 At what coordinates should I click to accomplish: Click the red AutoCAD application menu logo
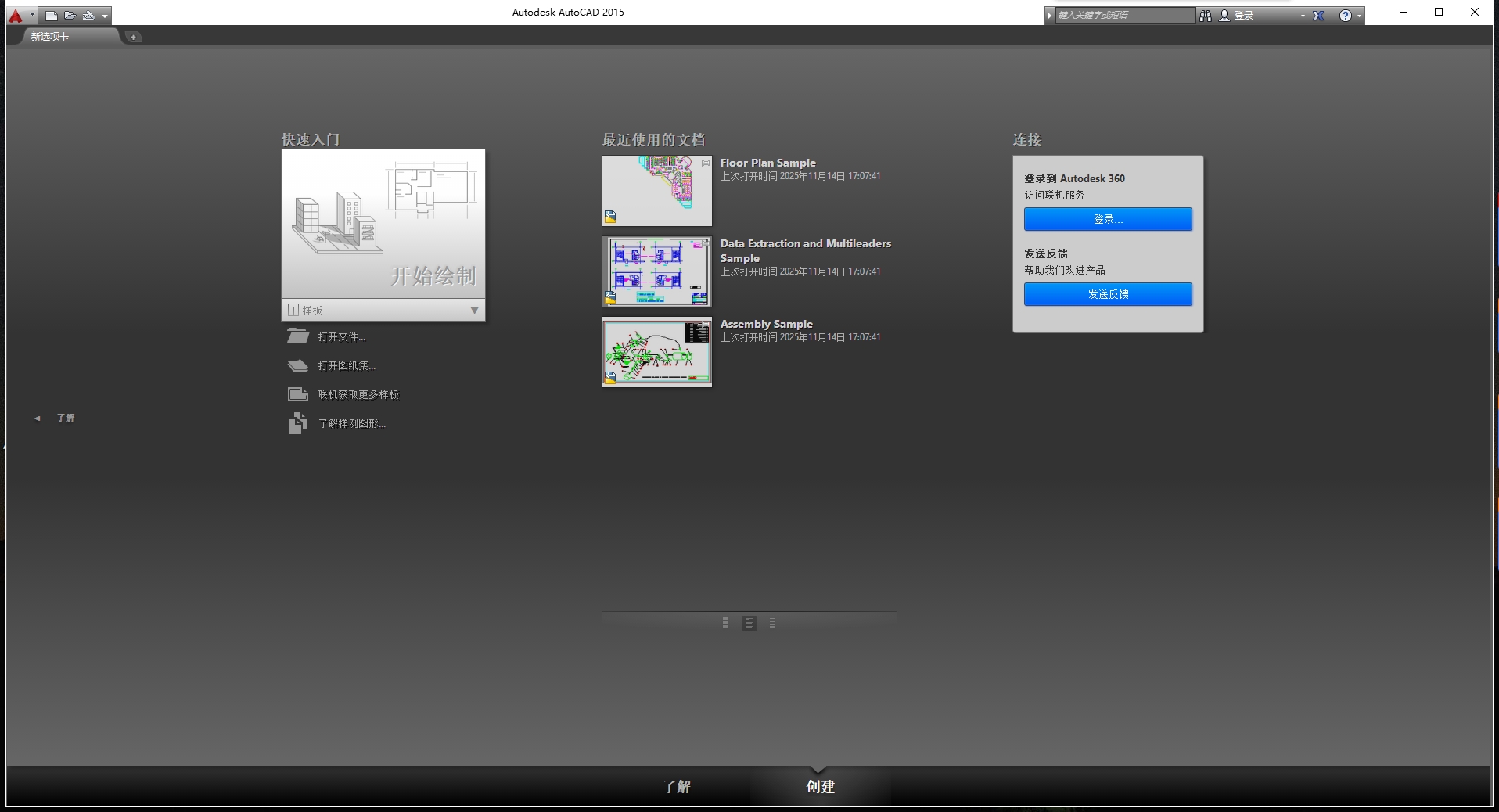(x=16, y=16)
